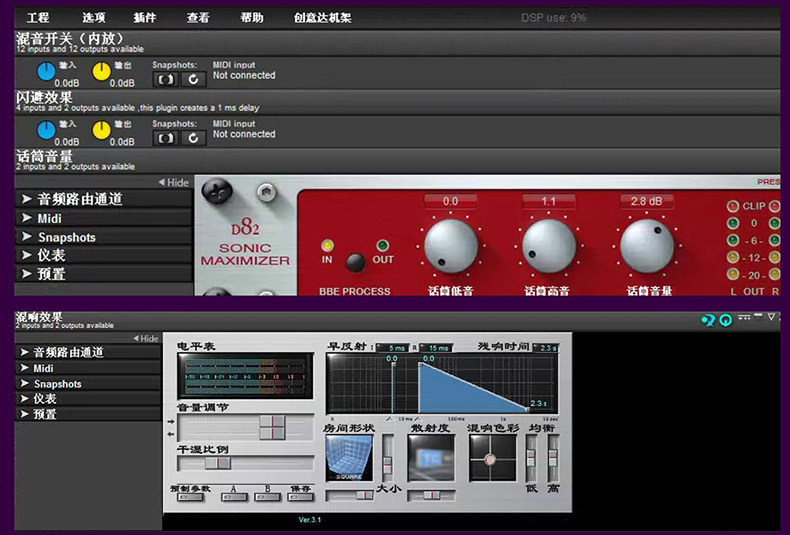Expand Midi in 话筒音量 panel

(x=103, y=218)
